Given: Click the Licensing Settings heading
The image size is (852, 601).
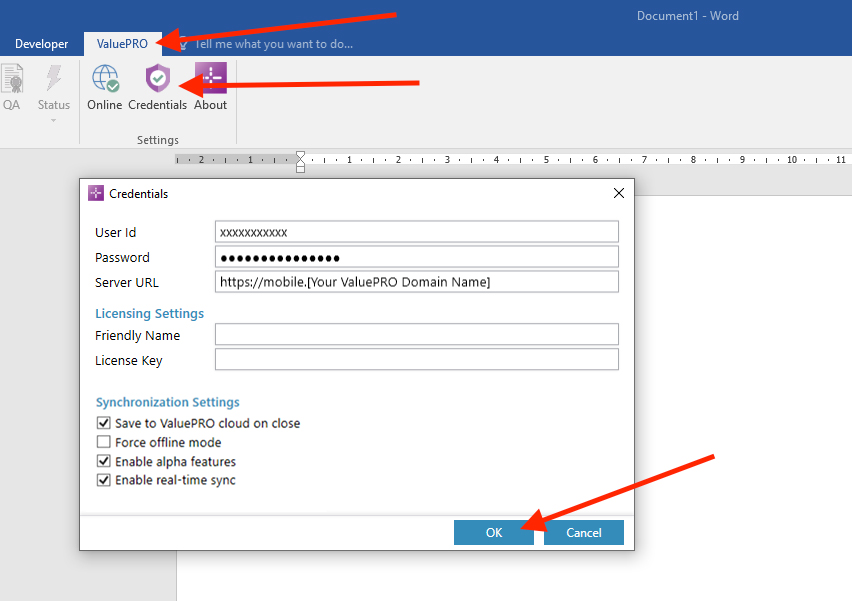Looking at the screenshot, I should 149,314.
